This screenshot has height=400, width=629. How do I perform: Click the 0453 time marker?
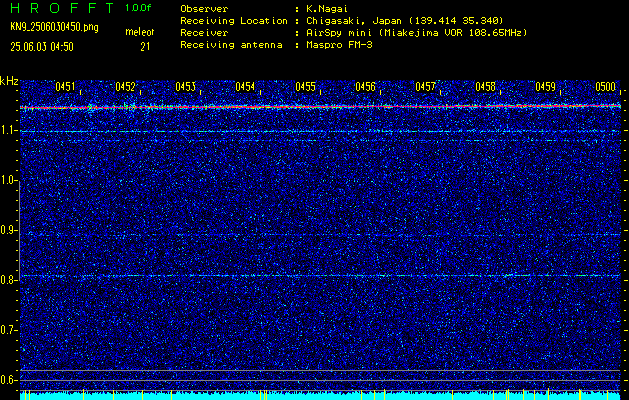185,87
